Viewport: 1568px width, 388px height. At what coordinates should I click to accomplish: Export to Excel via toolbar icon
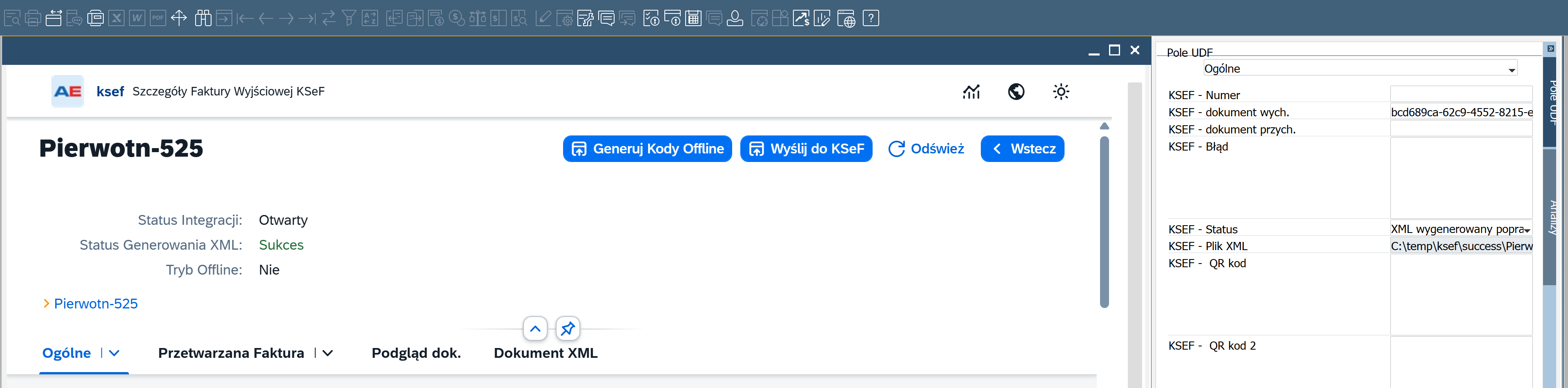pos(116,18)
